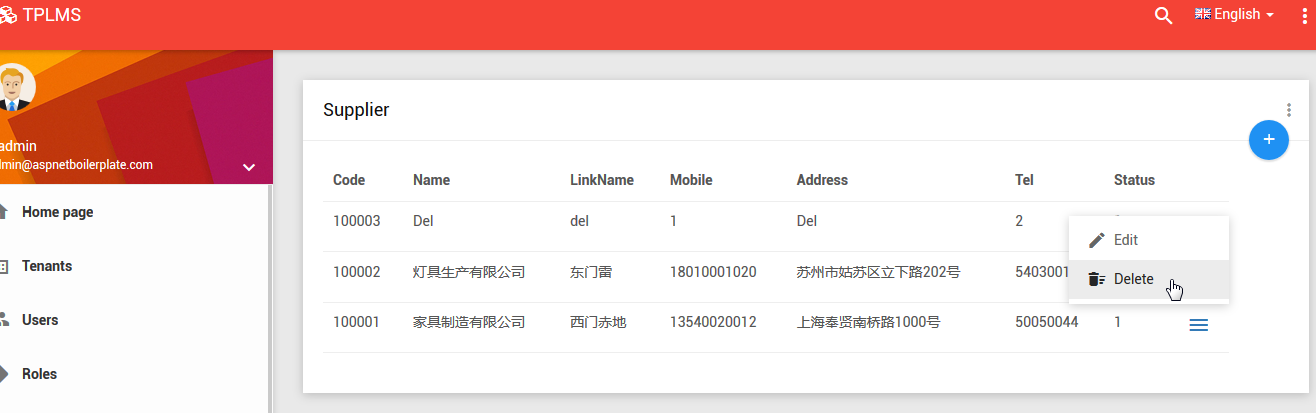This screenshot has width=1316, height=413.
Task: Open the Users sidebar item
Action: click(x=135, y=320)
